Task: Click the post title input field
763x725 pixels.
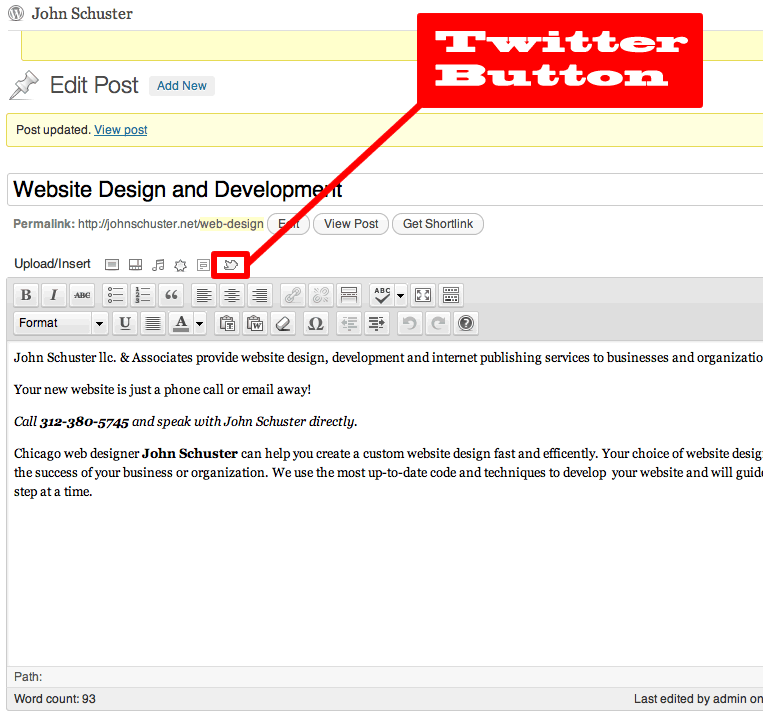Action: (384, 189)
